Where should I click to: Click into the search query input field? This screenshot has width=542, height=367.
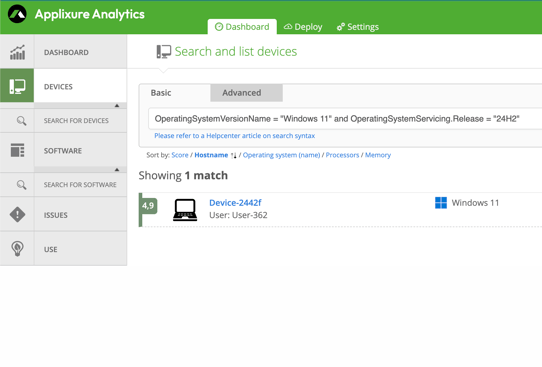click(345, 119)
